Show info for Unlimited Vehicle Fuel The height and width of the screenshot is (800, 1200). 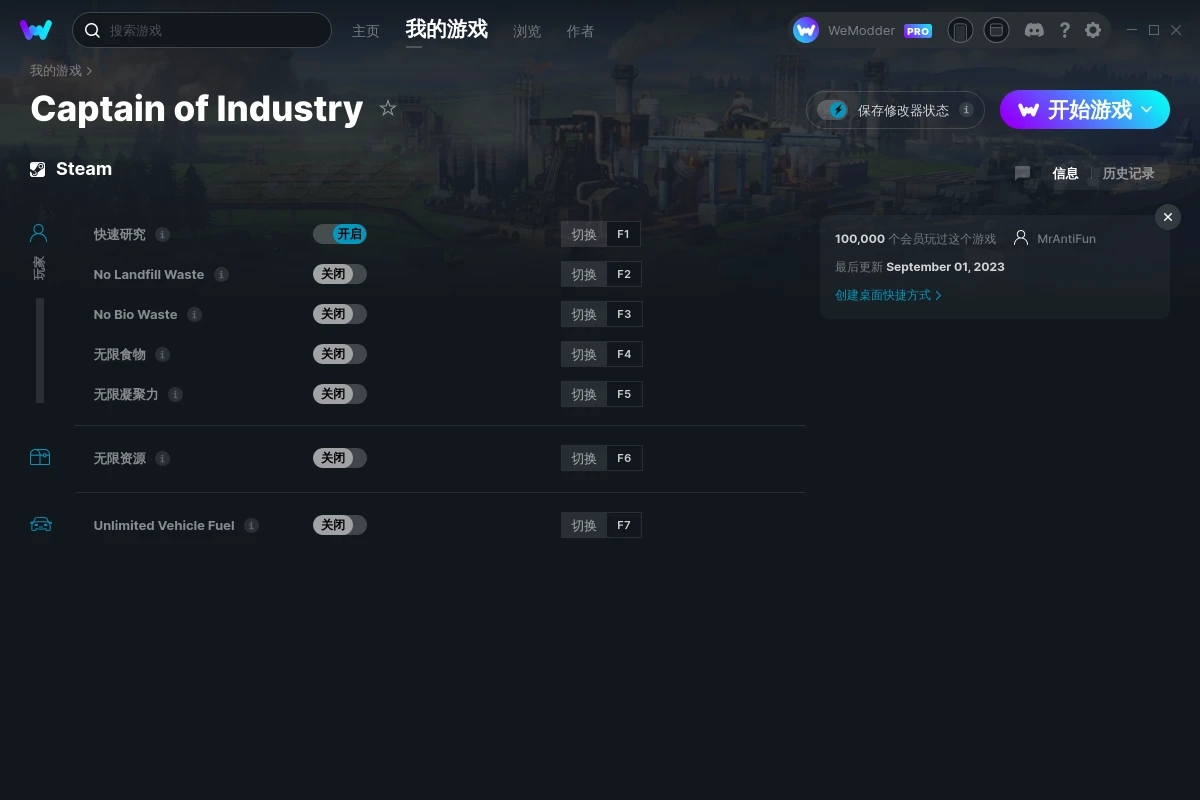(x=251, y=525)
